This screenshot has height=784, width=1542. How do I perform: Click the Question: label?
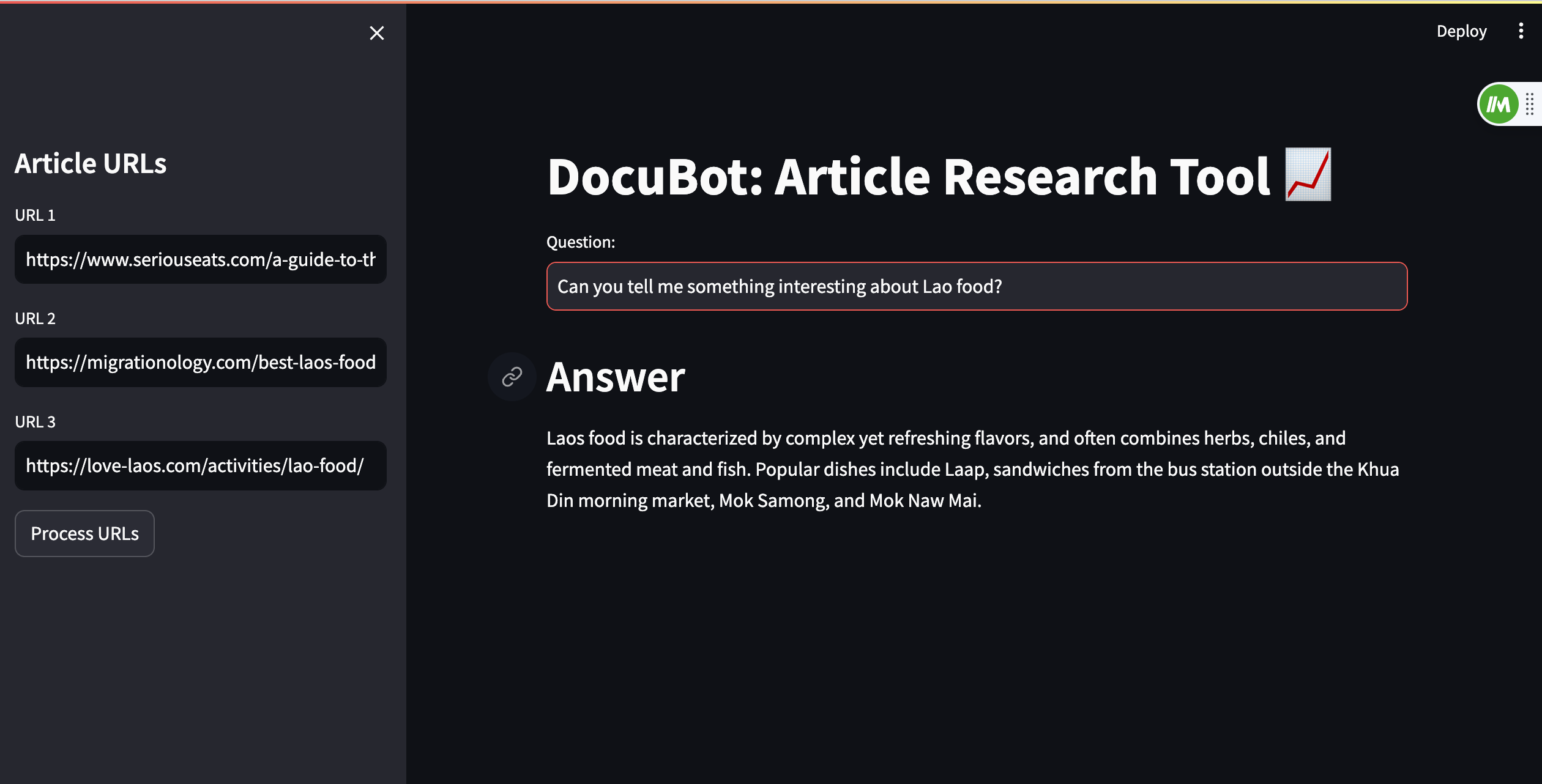pos(581,242)
